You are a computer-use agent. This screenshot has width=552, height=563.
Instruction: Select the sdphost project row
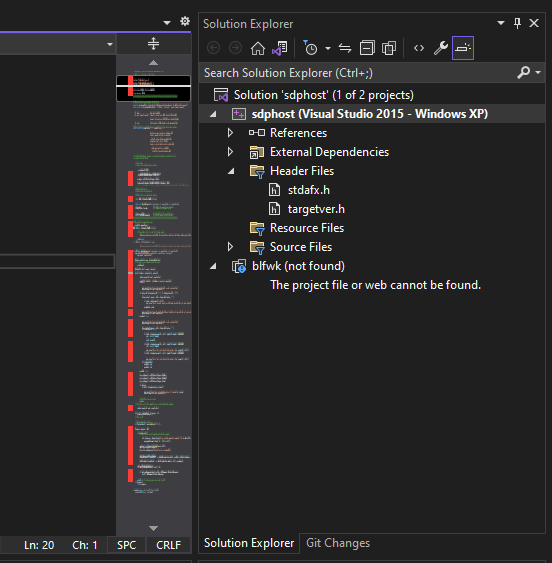point(372,114)
